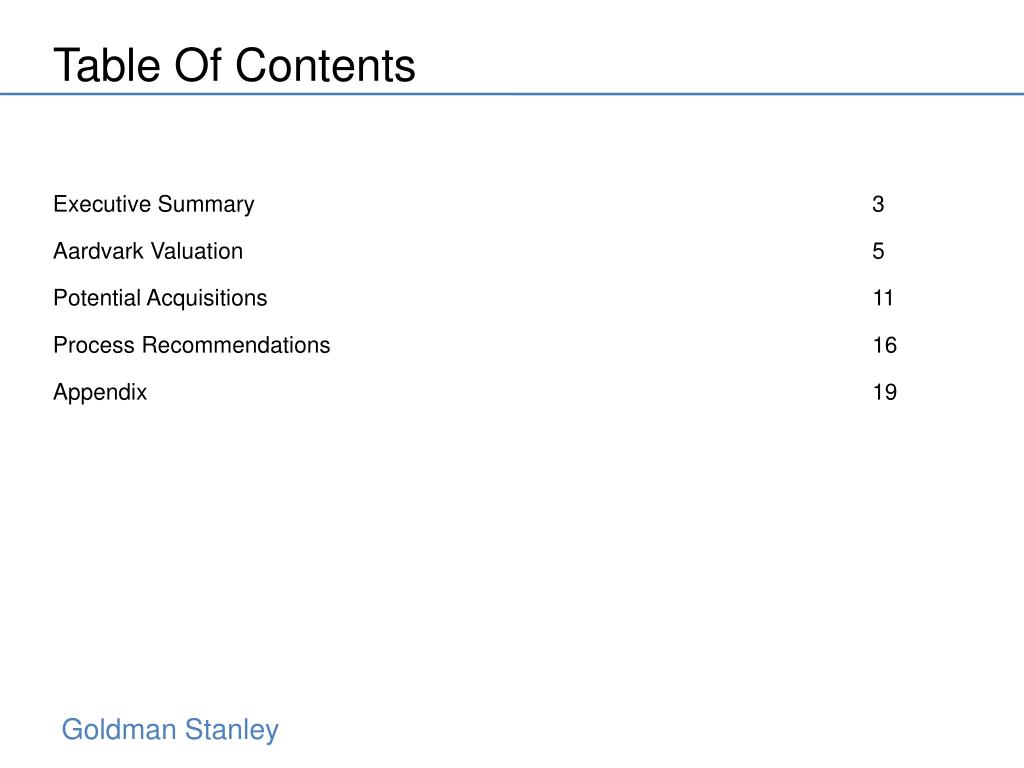
Task: Click page number 19
Action: (885, 392)
